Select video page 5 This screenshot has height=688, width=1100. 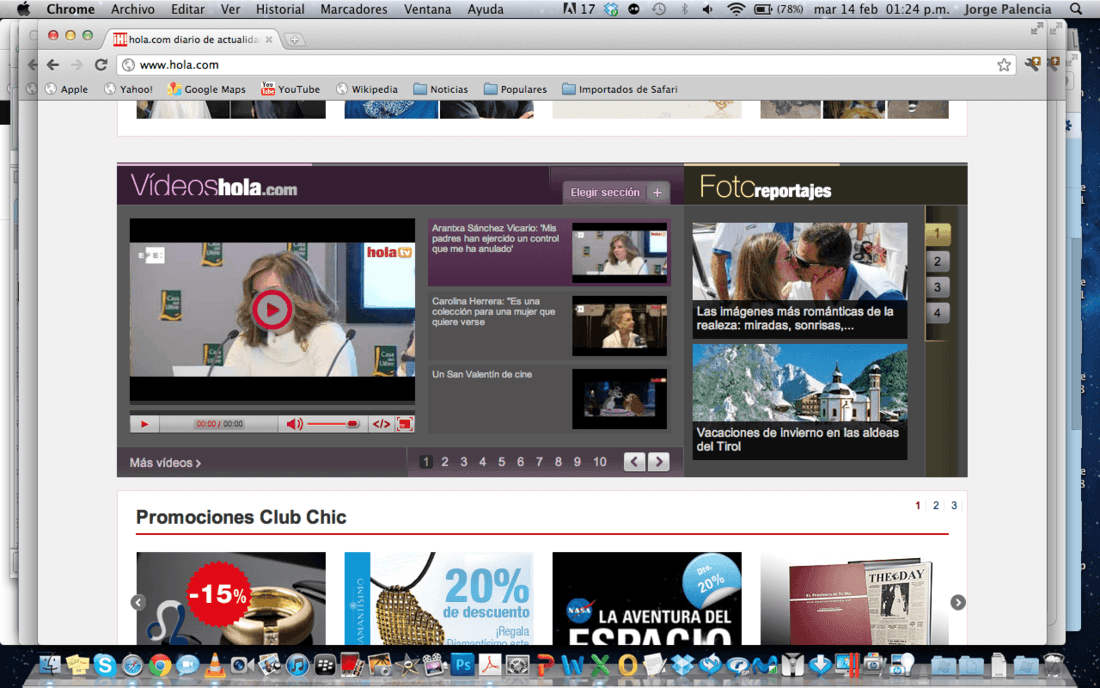pyautogui.click(x=502, y=461)
